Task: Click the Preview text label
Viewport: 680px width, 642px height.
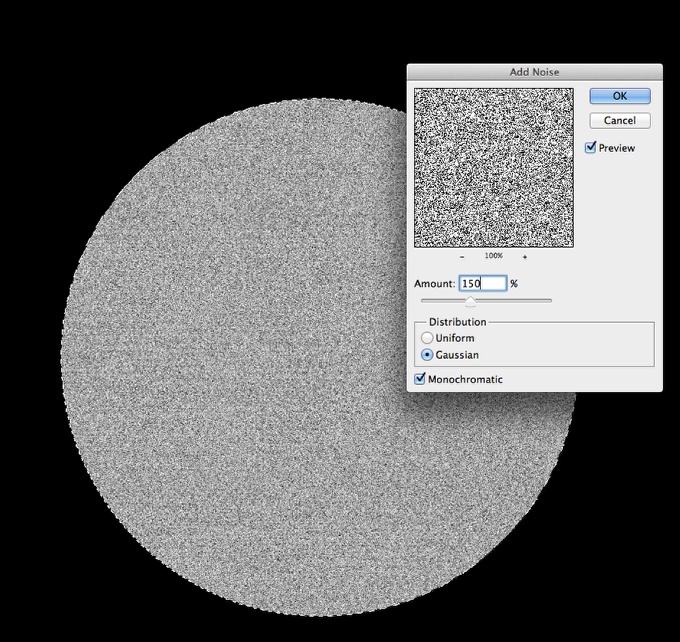Action: pyautogui.click(x=617, y=148)
